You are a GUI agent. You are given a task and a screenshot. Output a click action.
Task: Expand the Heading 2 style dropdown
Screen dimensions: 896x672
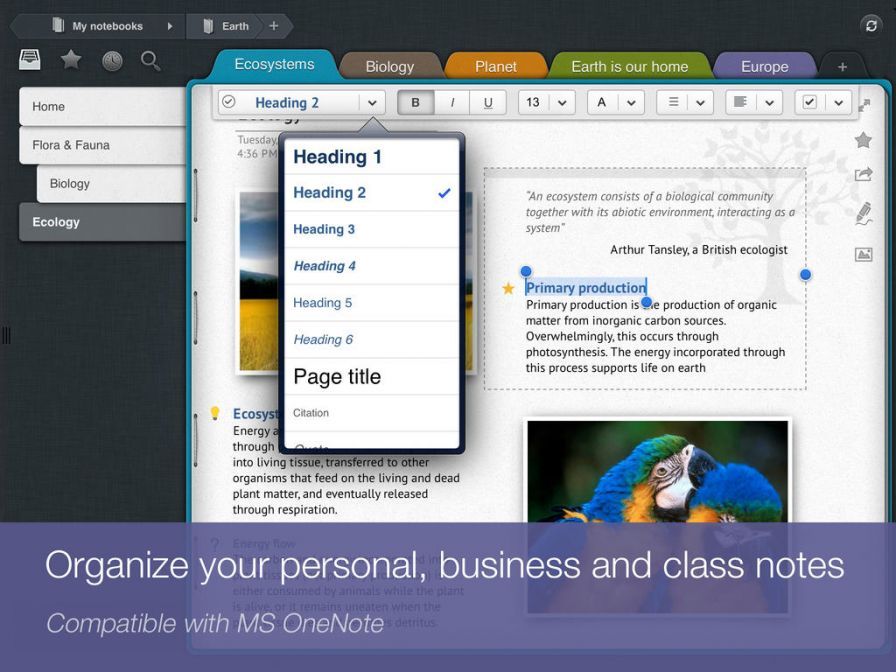click(x=371, y=102)
